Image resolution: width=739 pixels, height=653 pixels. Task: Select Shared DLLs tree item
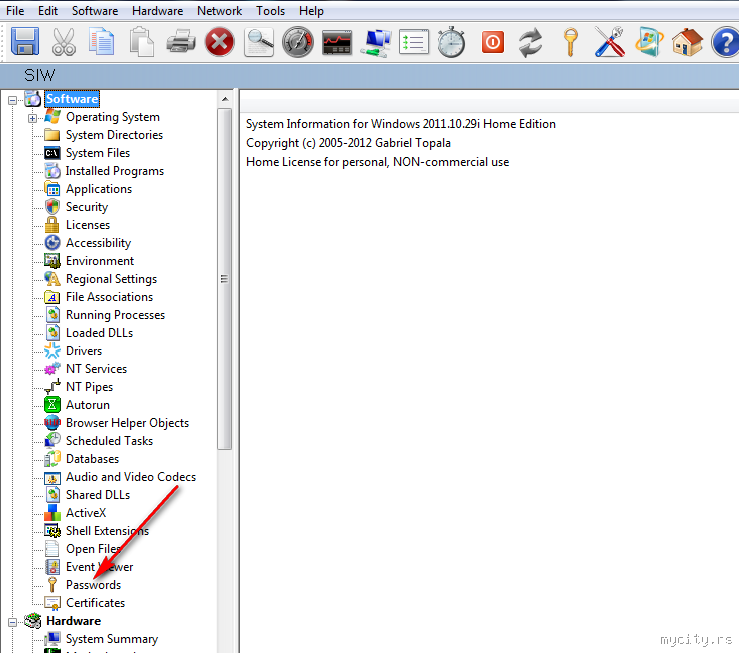[98, 495]
